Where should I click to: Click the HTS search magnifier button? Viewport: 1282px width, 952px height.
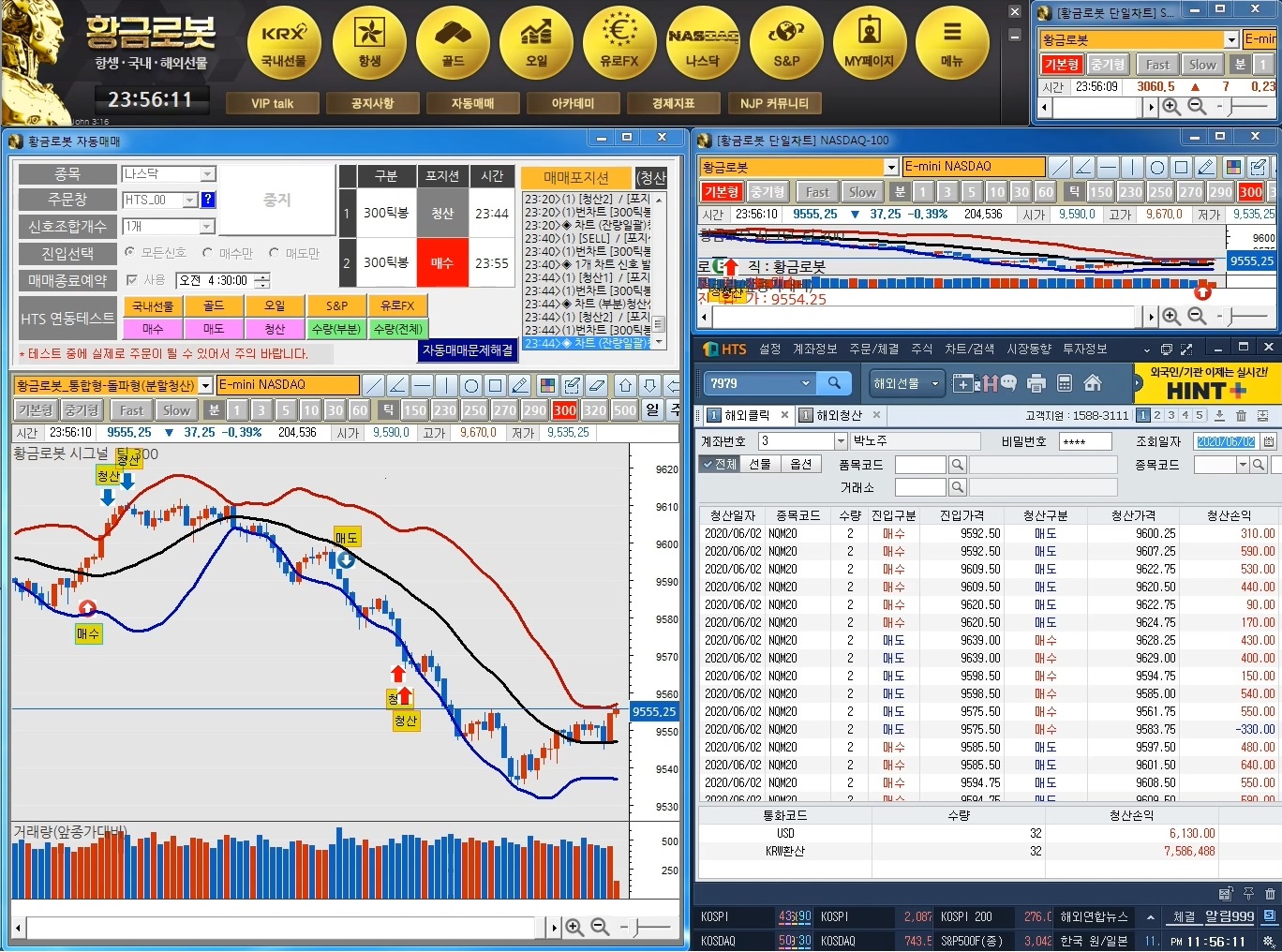point(834,382)
